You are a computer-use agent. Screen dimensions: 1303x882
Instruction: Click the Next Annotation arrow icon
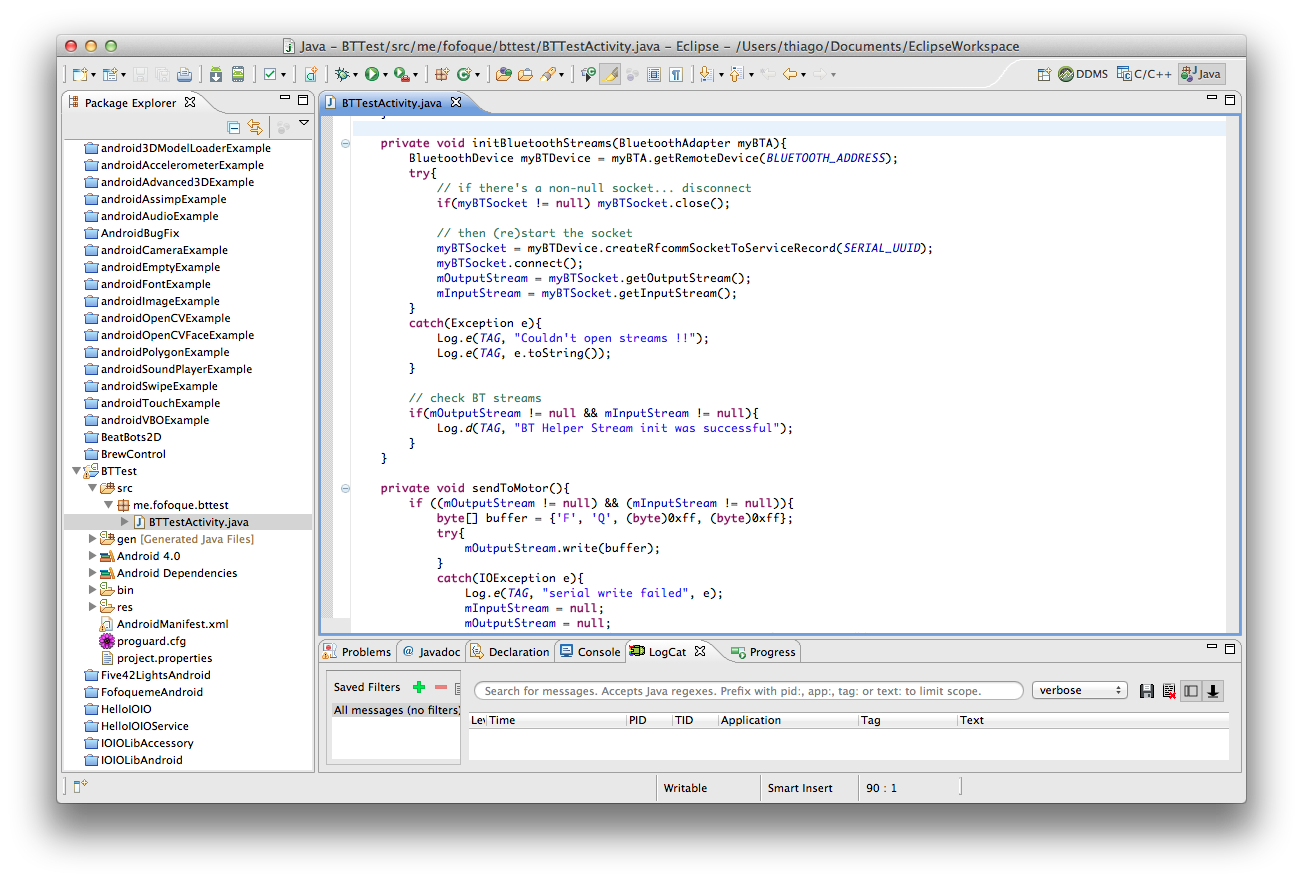tap(705, 74)
